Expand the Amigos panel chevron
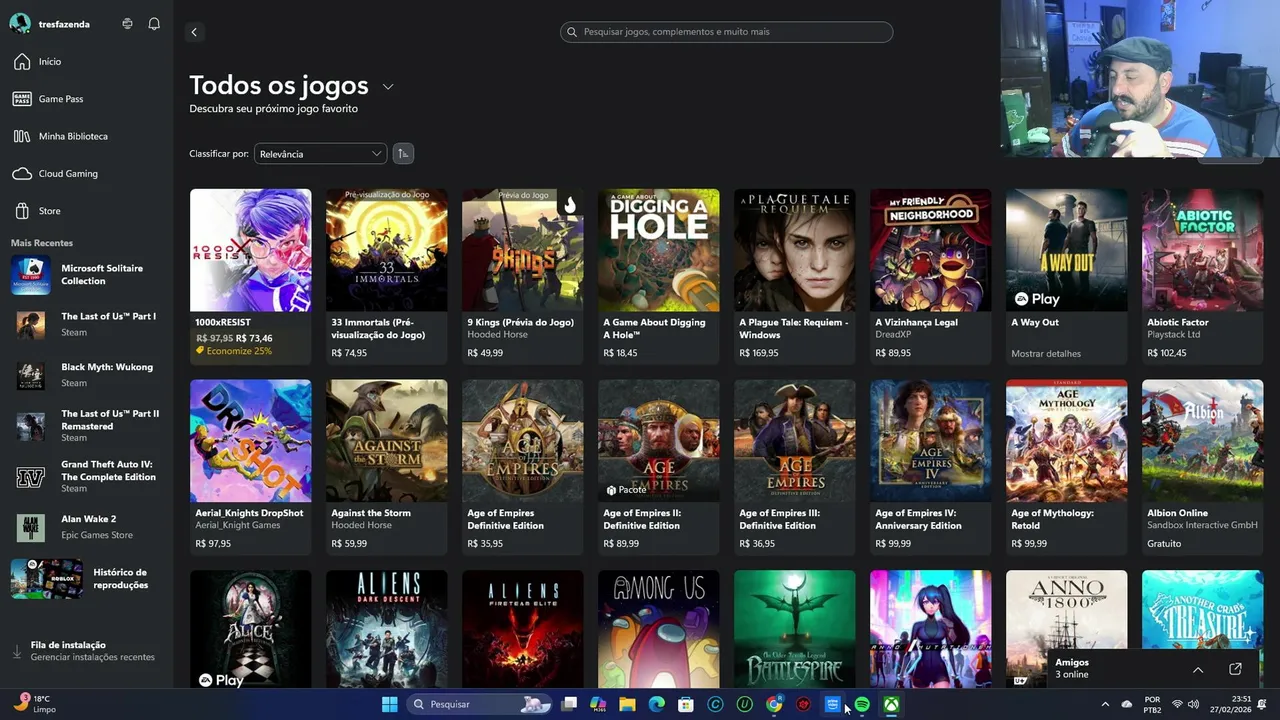1280x720 pixels. [x=1198, y=669]
